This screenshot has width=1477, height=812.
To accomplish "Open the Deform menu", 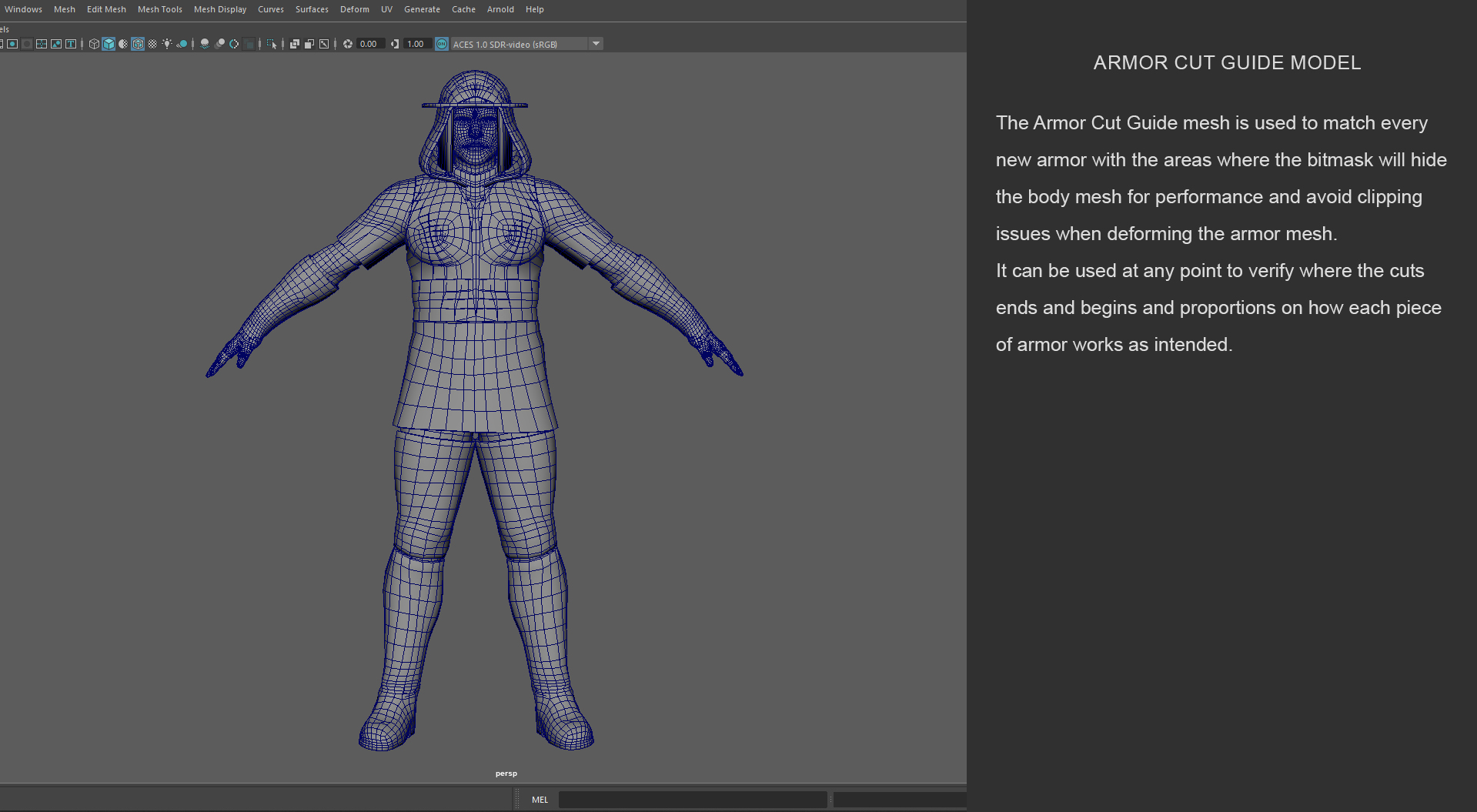I will [355, 9].
